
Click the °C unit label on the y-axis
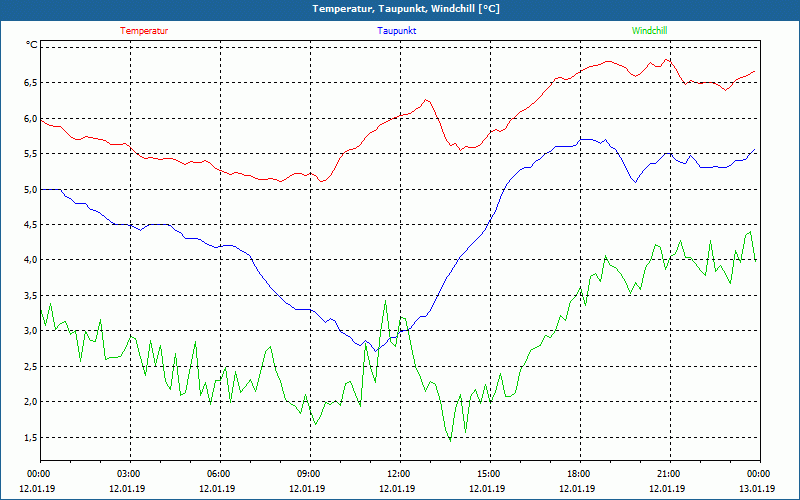click(32, 45)
